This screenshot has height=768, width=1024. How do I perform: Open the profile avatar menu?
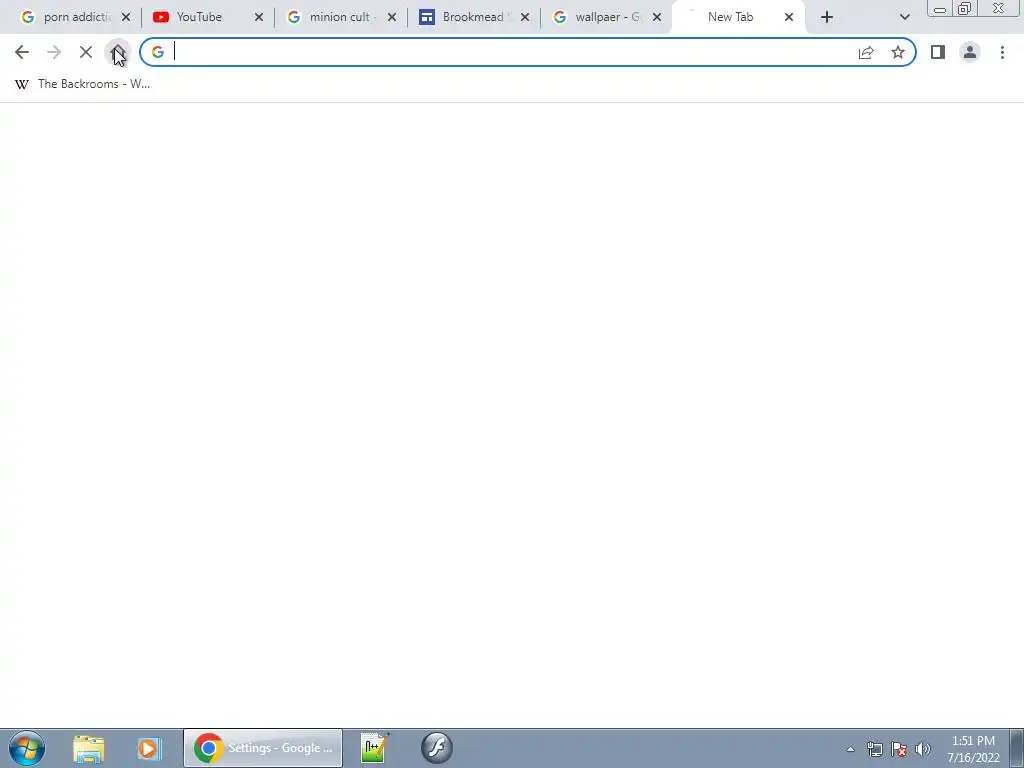pyautogui.click(x=970, y=52)
